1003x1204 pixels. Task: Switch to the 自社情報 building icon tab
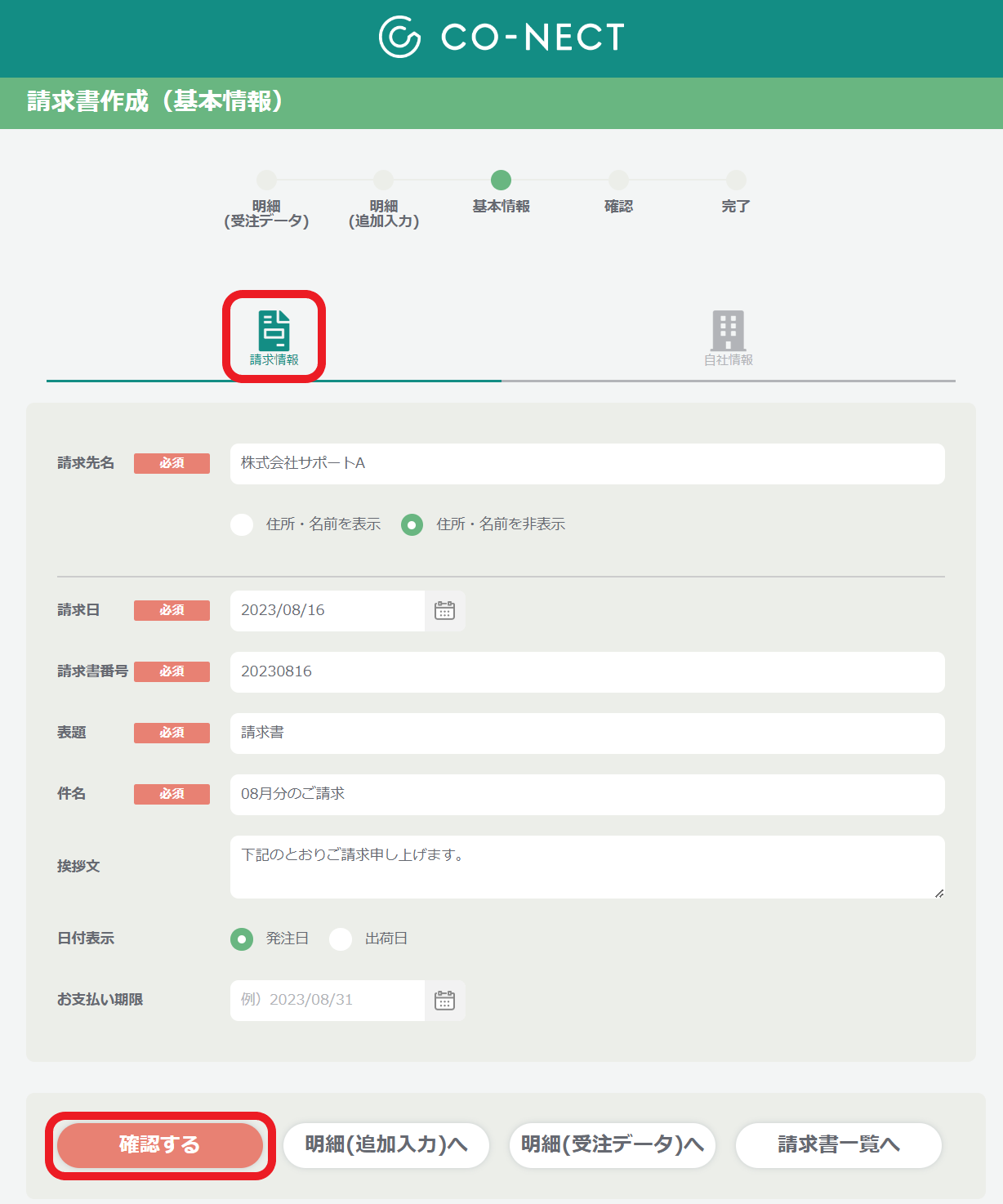pyautogui.click(x=729, y=337)
